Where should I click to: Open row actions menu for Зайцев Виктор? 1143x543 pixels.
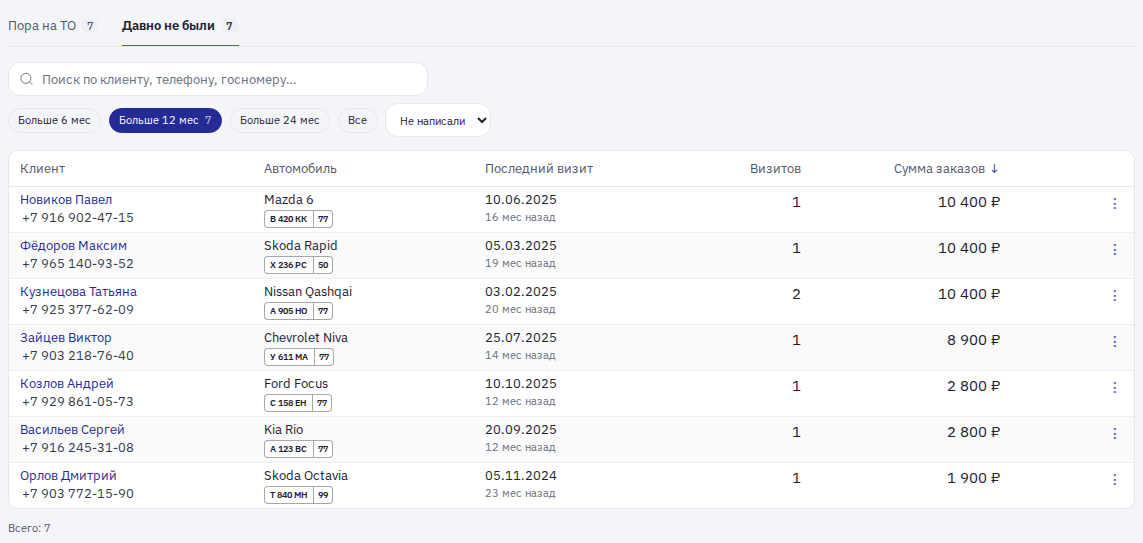(1114, 342)
